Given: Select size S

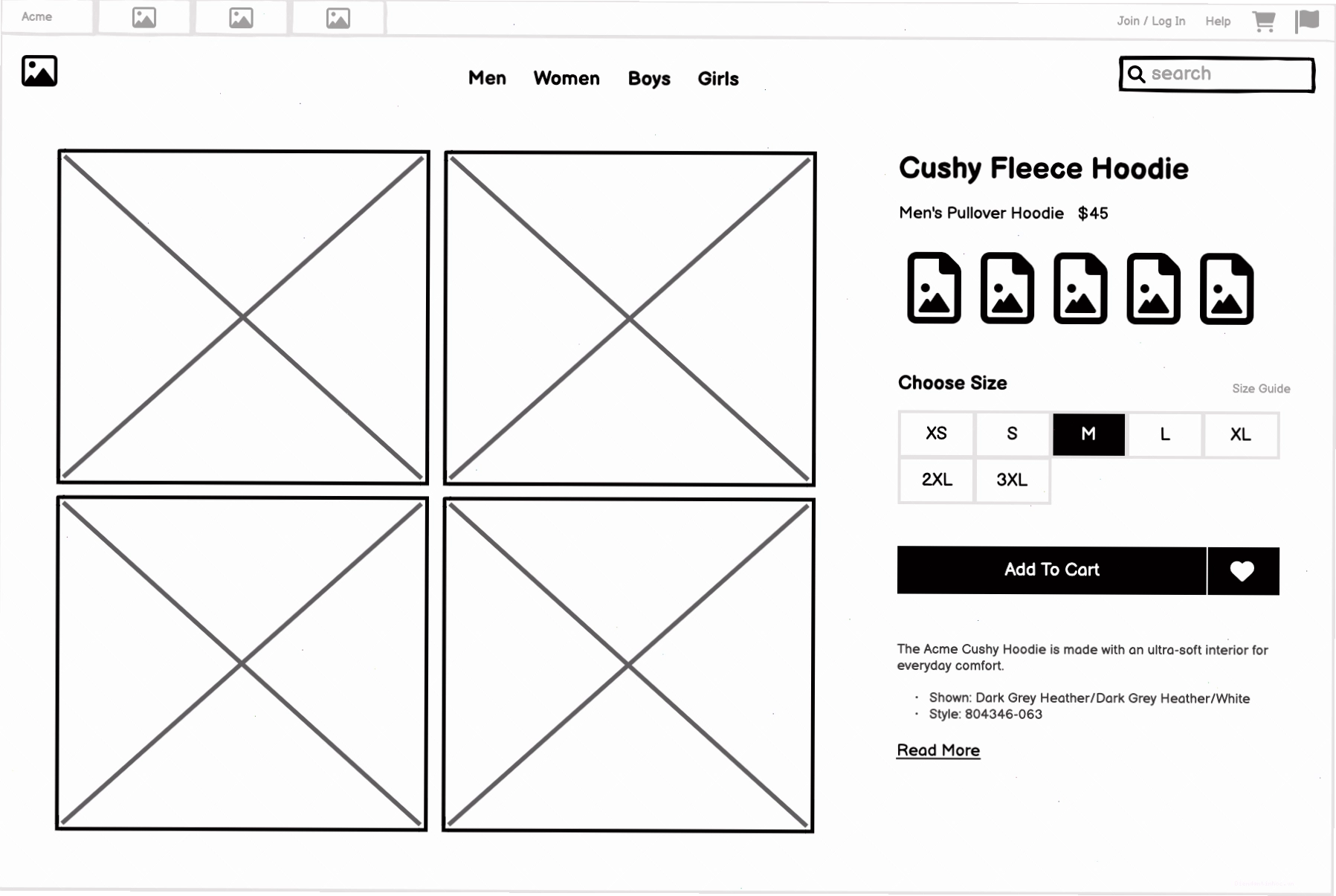Looking at the screenshot, I should coord(1013,434).
